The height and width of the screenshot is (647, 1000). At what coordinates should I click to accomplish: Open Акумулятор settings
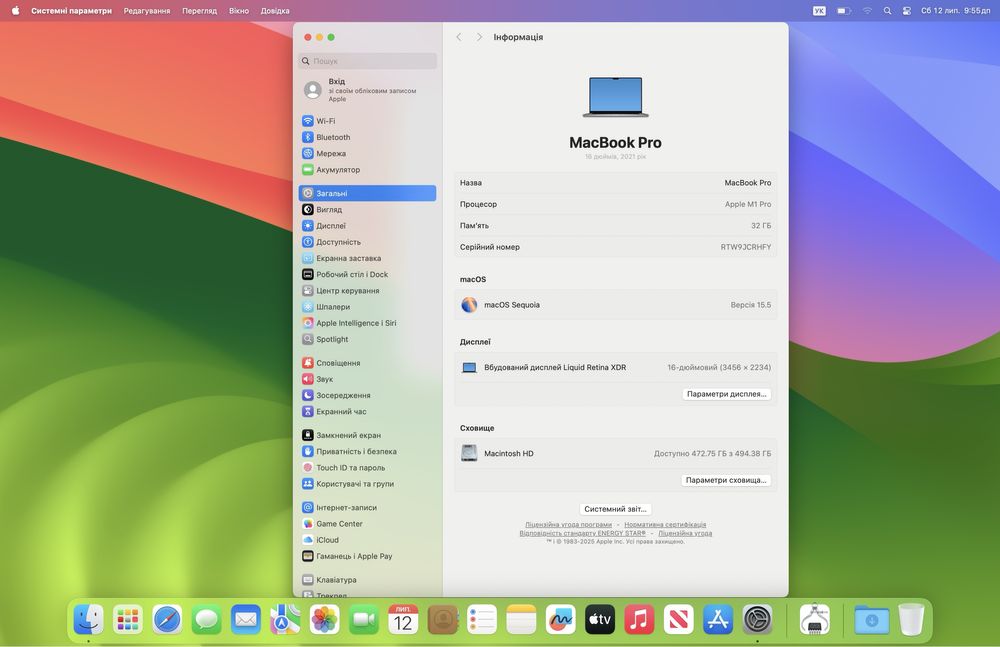click(x=367, y=170)
